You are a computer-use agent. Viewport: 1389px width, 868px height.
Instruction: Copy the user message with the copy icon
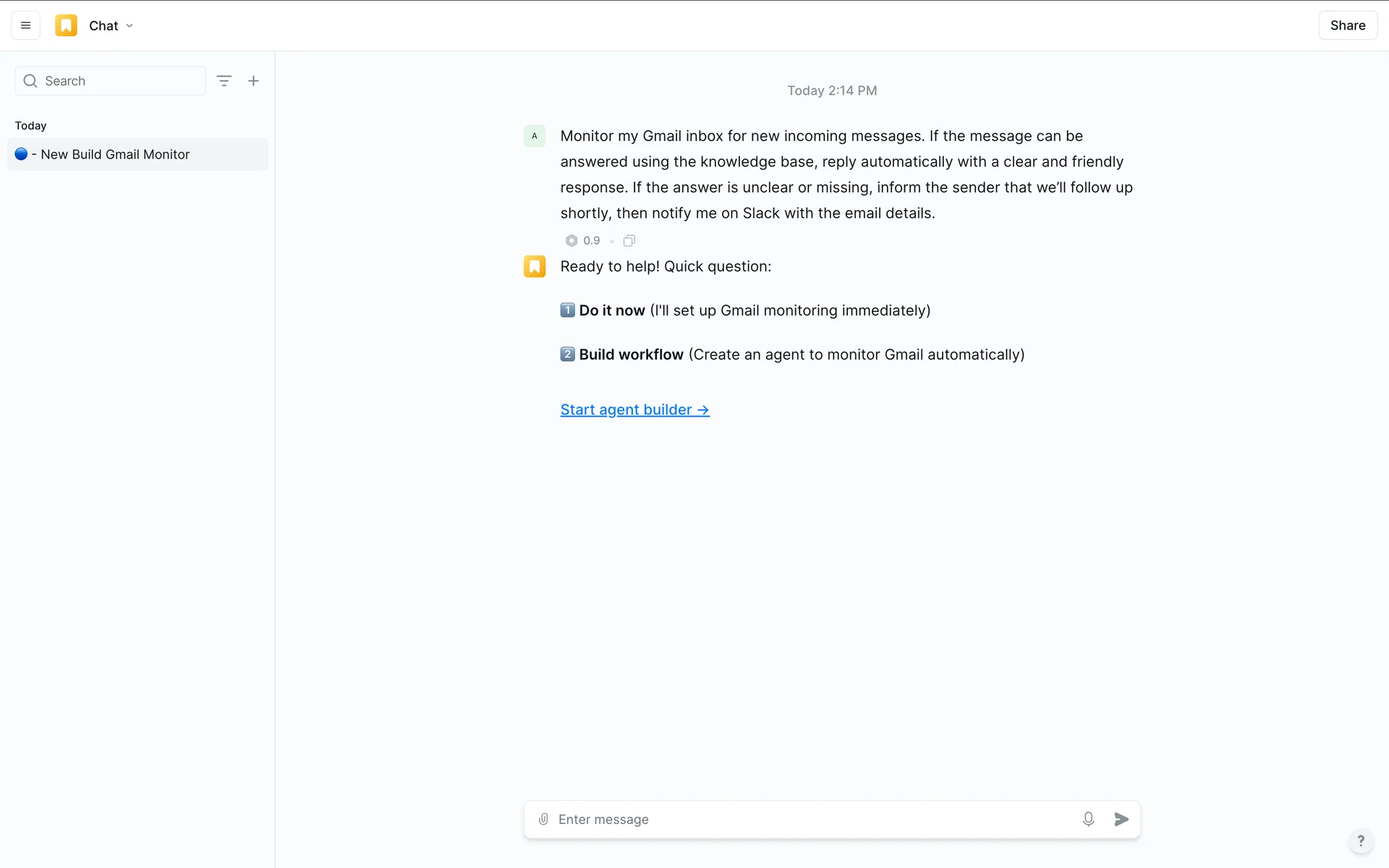[629, 240]
